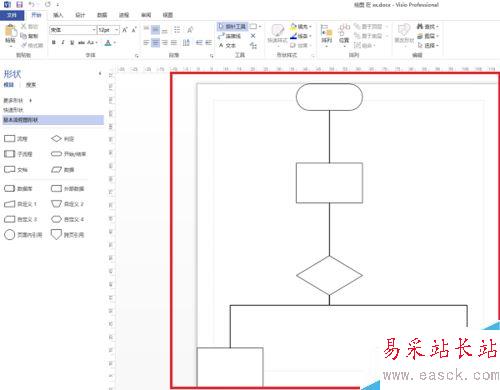Click the Increase Font Size icon
The image size is (500, 390).
125,30
